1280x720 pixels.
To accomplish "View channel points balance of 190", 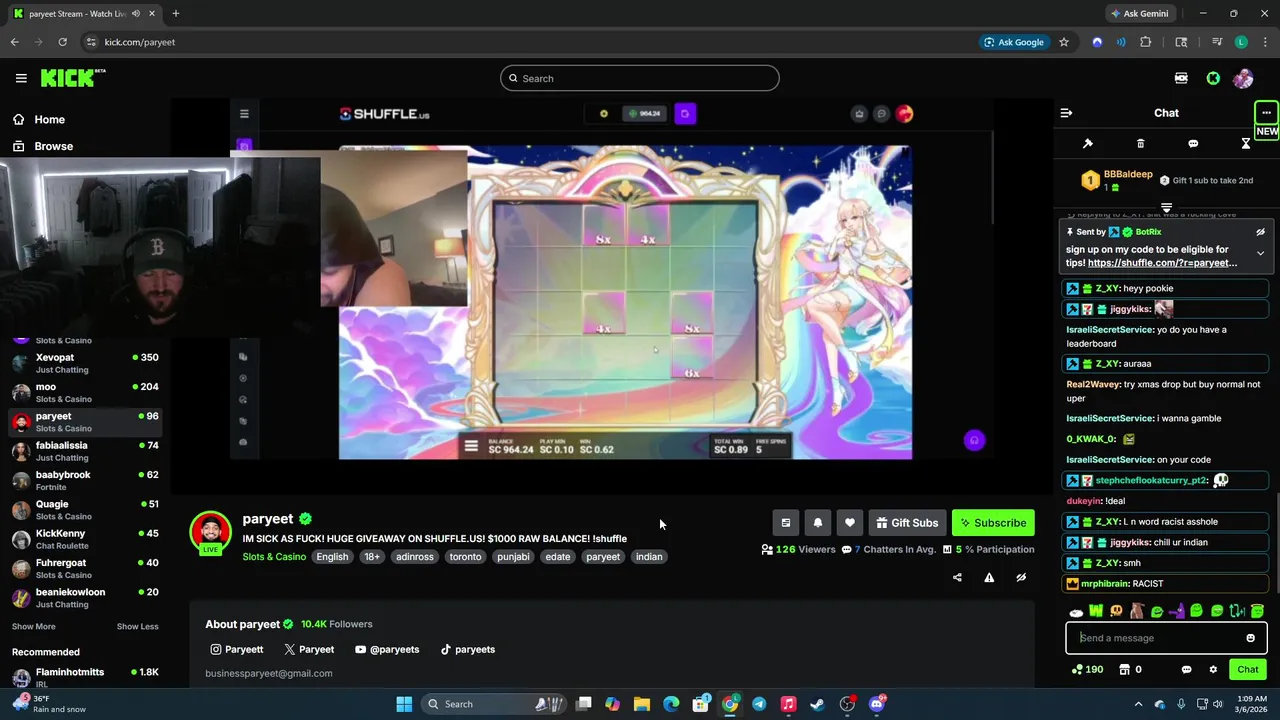I will coord(1087,670).
